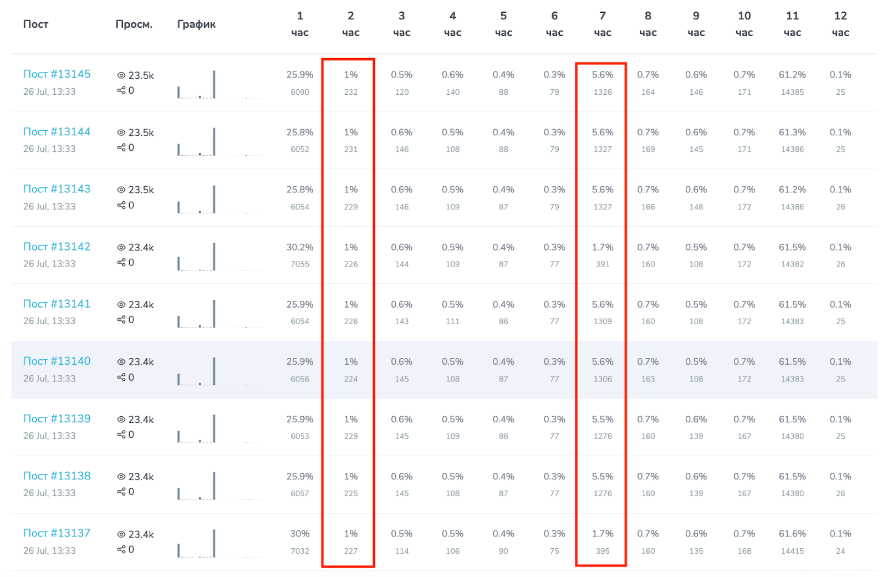Click the views eye icon for Пост #13145
Image resolution: width=887 pixels, height=577 pixels.
click(x=121, y=75)
